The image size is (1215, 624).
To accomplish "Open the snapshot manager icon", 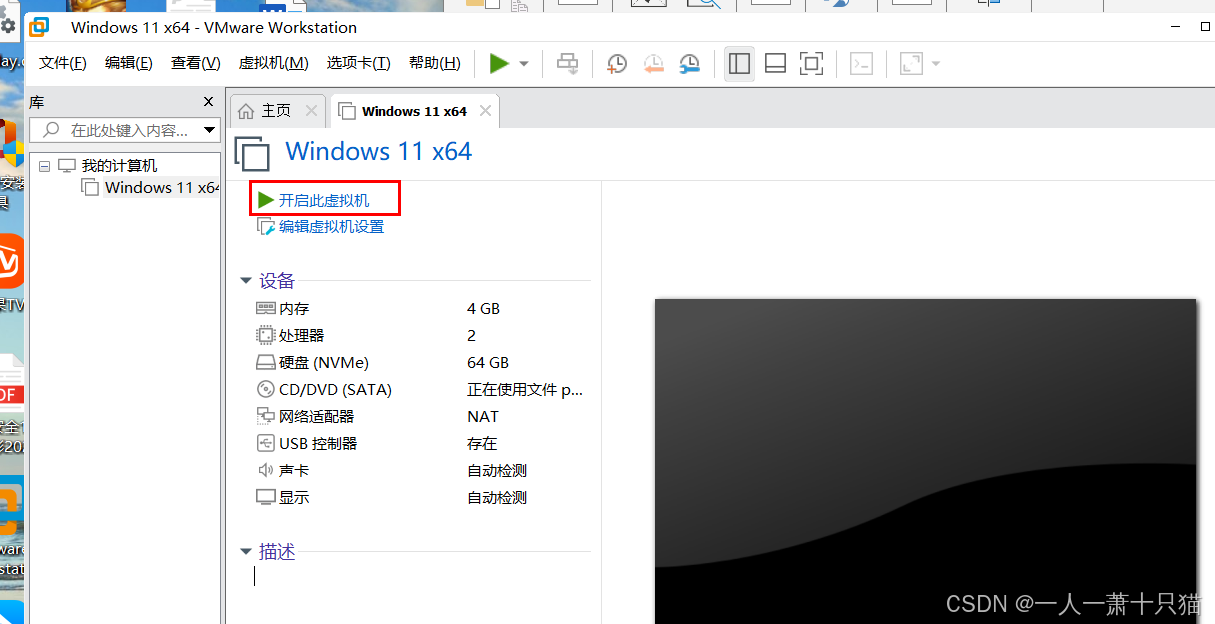I will click(690, 64).
